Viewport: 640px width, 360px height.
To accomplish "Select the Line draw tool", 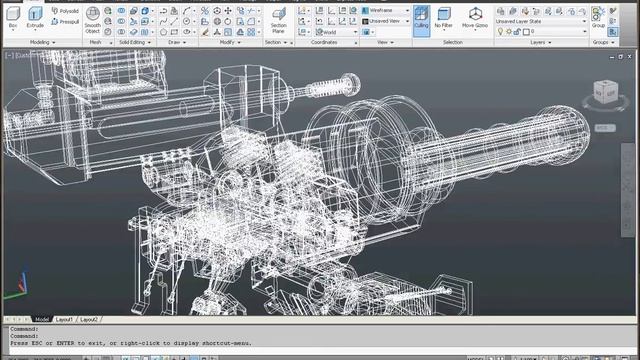I will click(x=174, y=21).
